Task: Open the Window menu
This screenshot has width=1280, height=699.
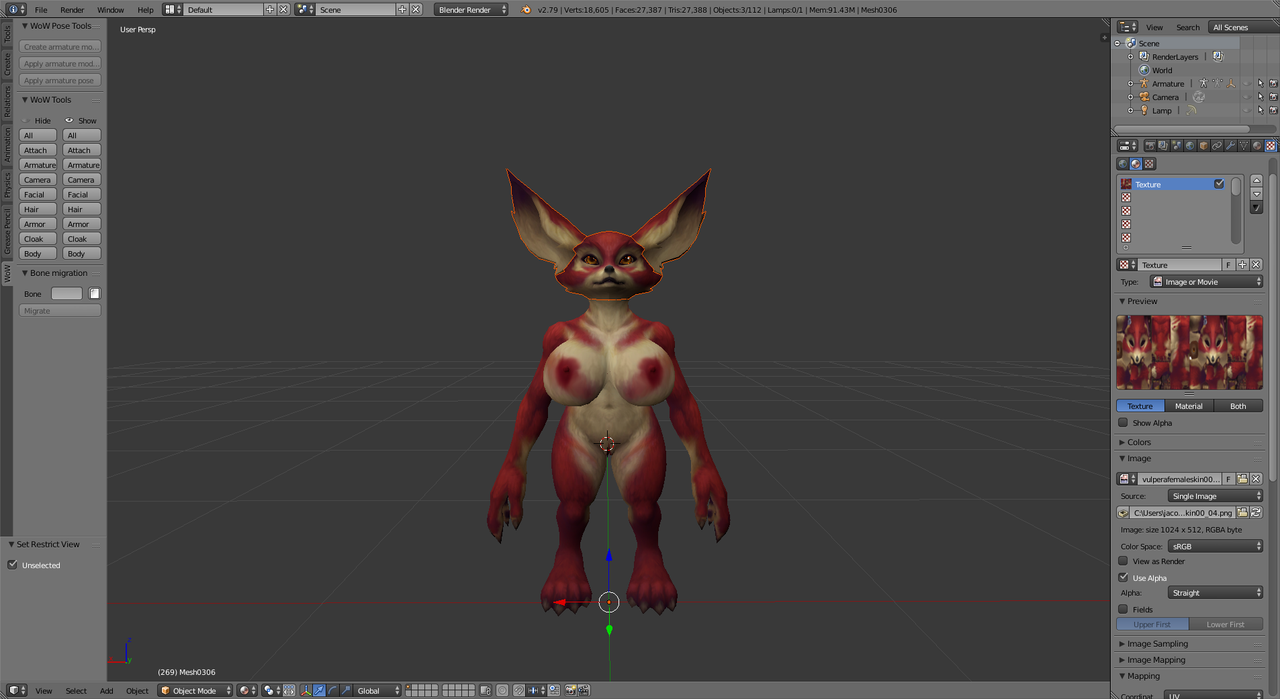Action: (111, 10)
